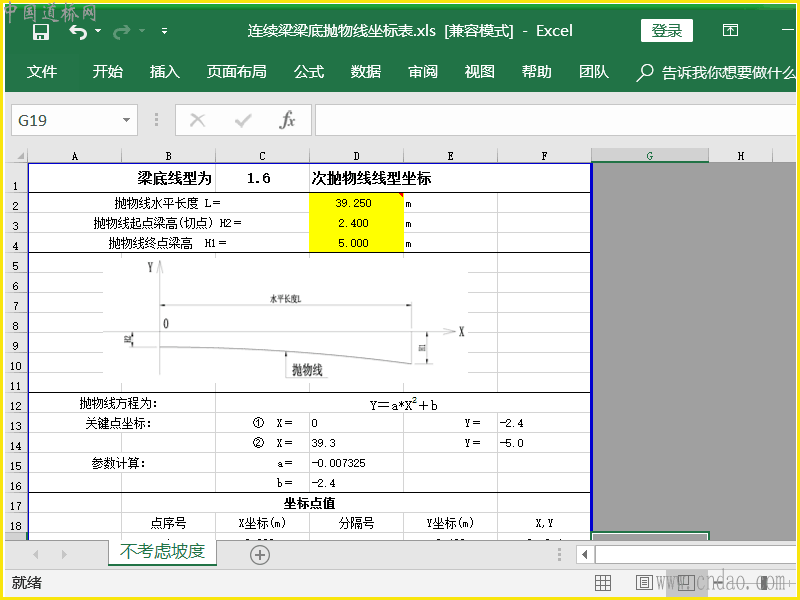Click the 点序号 column header cell

click(x=168, y=523)
